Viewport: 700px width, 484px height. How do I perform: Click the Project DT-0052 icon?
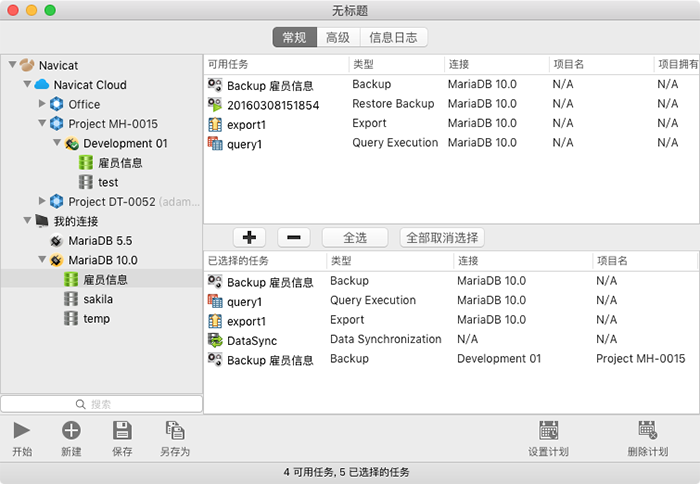tap(56, 202)
